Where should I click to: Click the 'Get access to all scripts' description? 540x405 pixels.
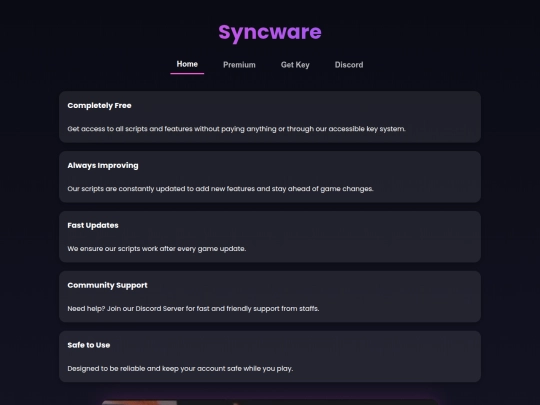[x=237, y=129]
